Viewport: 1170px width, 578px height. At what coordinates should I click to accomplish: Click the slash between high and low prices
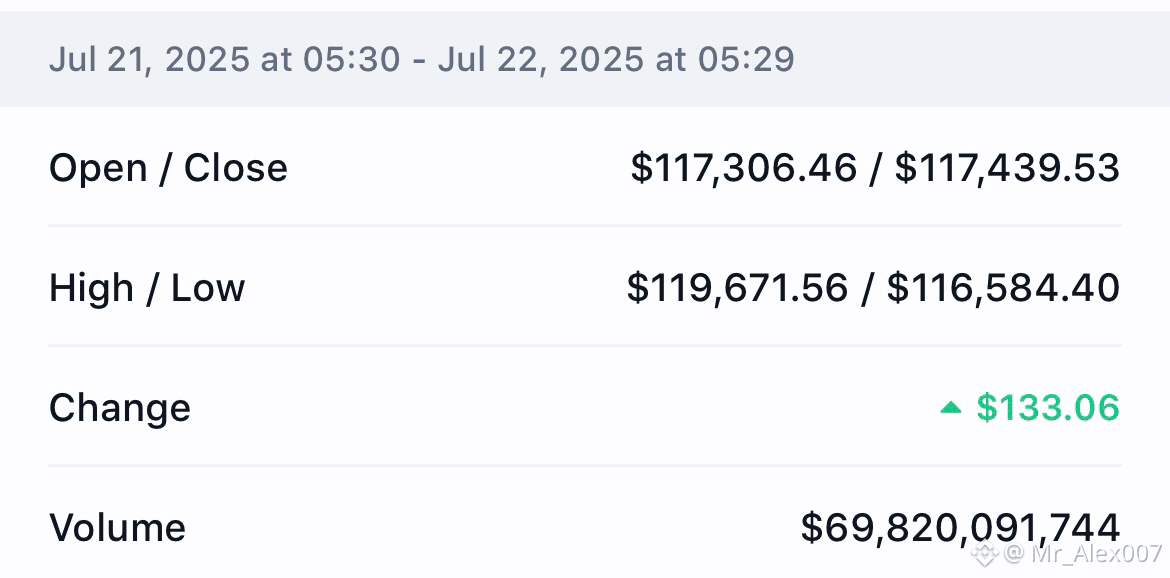[867, 288]
